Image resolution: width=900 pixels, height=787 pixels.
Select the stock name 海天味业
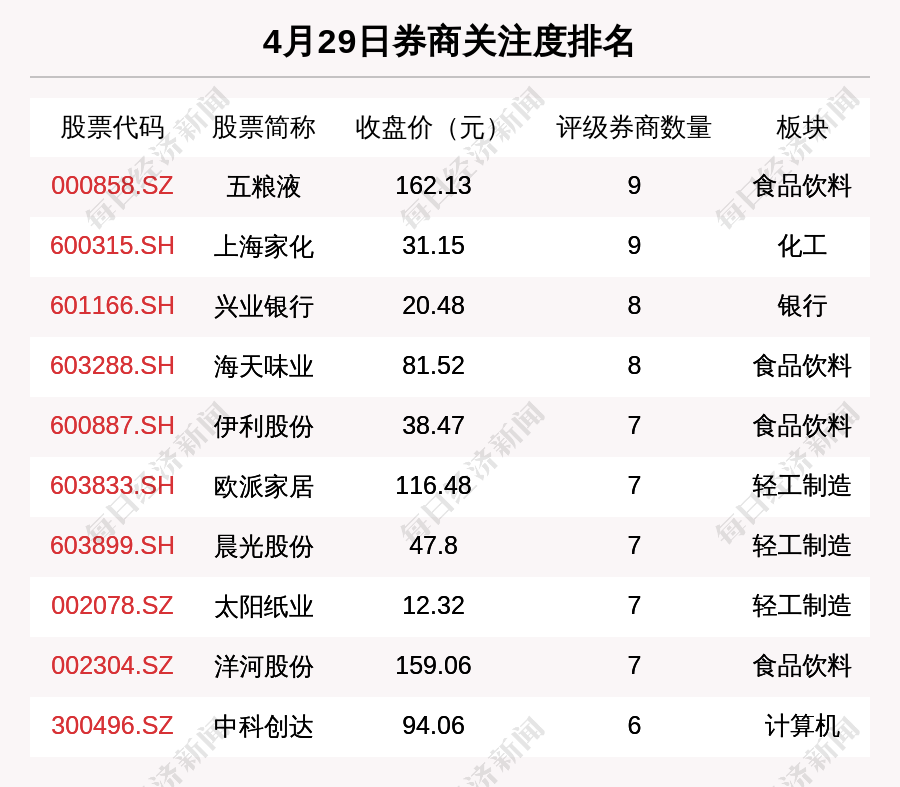(x=263, y=367)
